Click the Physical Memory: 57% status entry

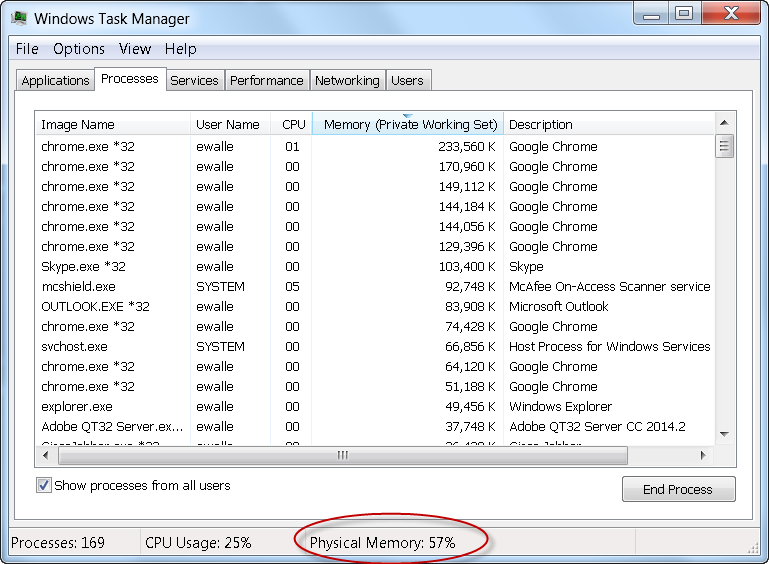[x=383, y=543]
